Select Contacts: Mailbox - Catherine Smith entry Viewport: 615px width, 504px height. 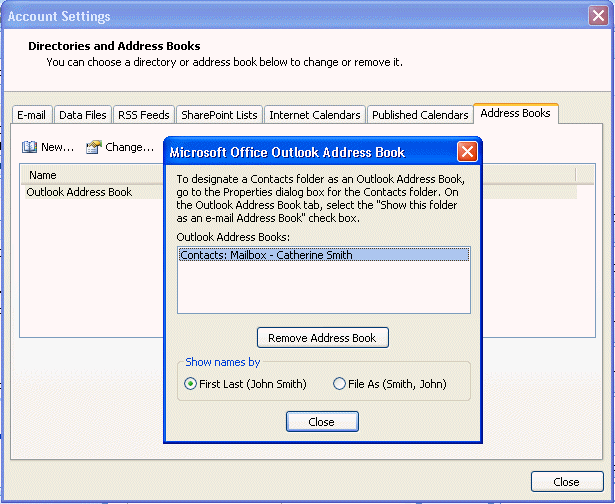pyautogui.click(x=324, y=255)
